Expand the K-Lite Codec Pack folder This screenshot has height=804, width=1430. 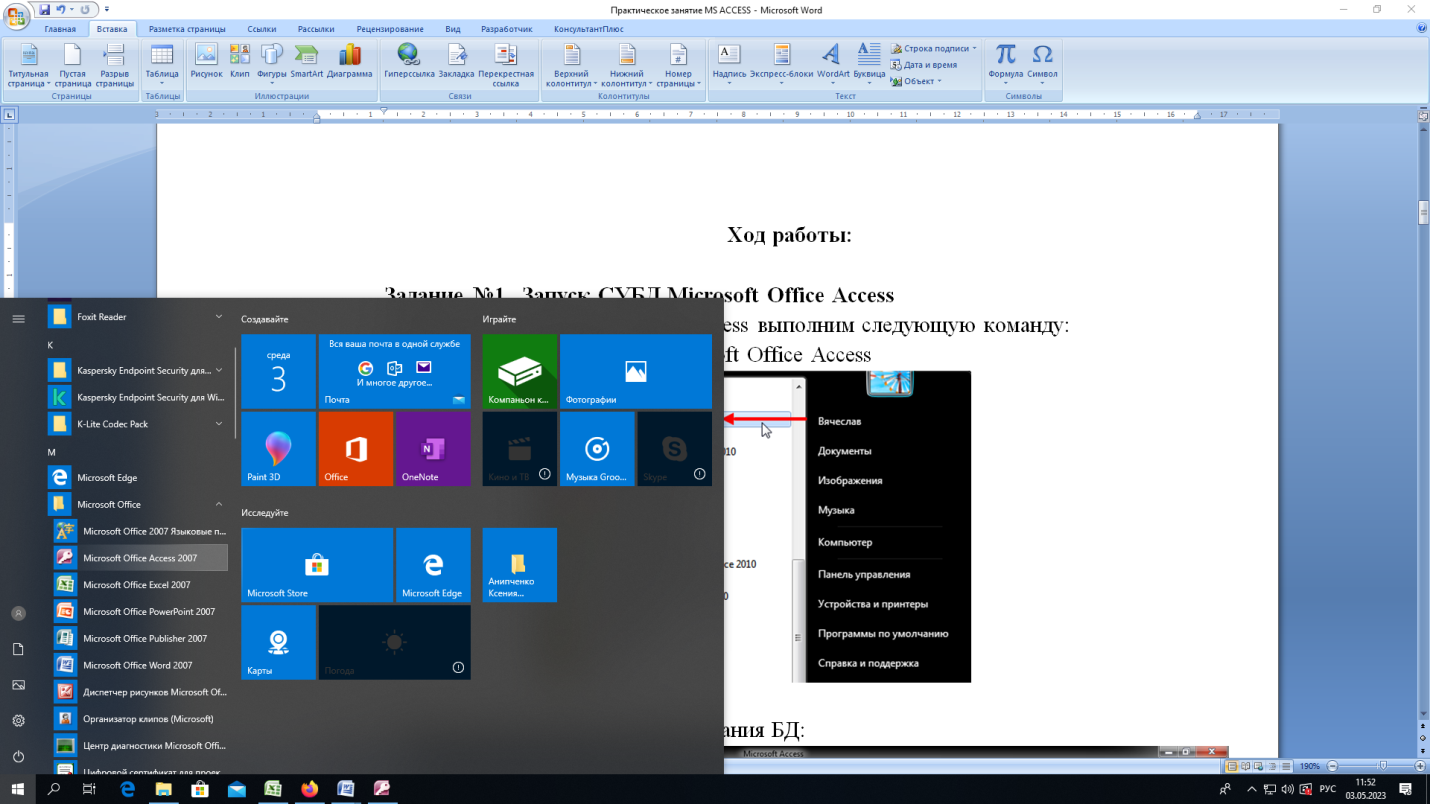(x=219, y=424)
